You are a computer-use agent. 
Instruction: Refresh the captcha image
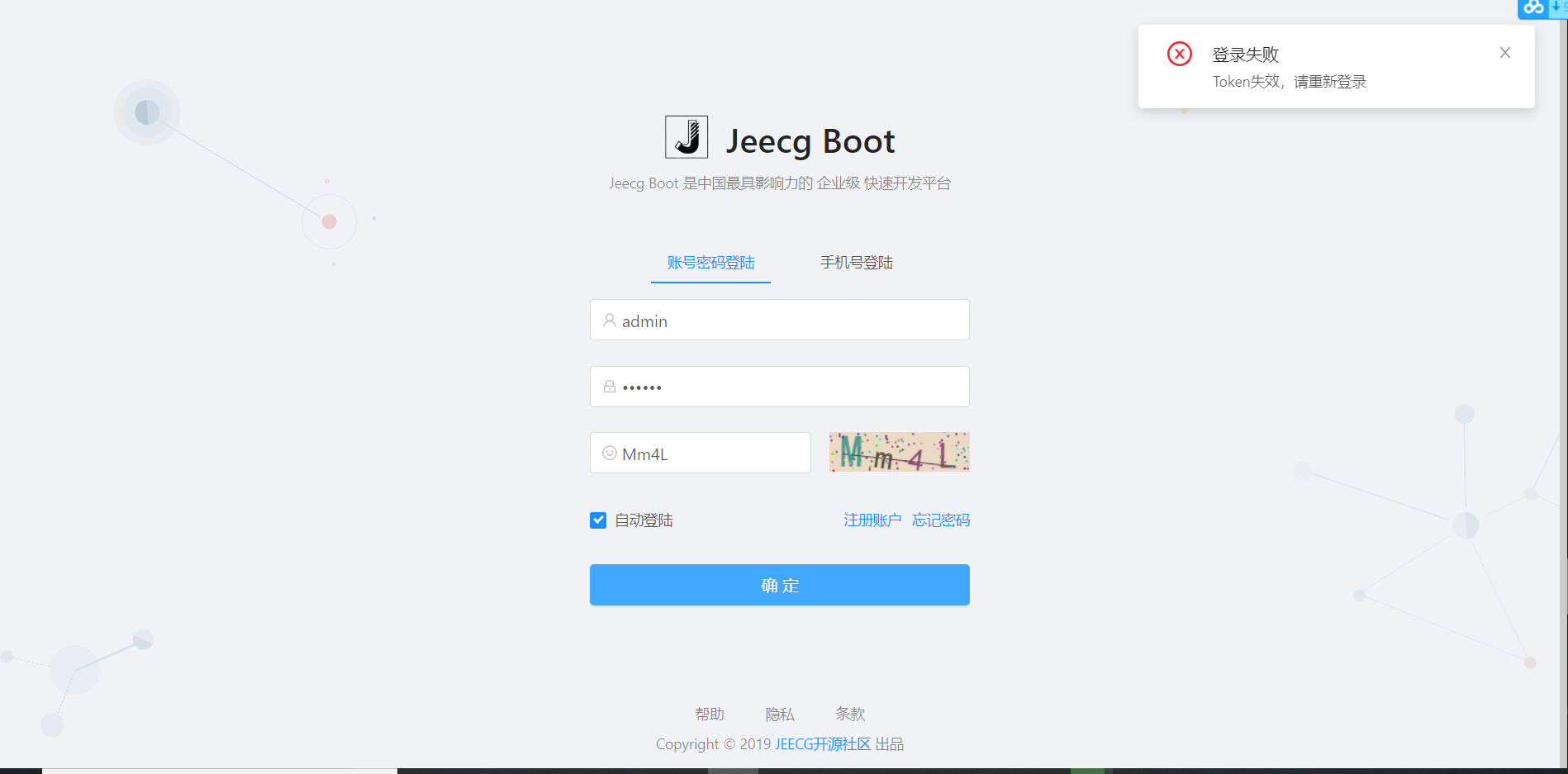click(x=900, y=452)
